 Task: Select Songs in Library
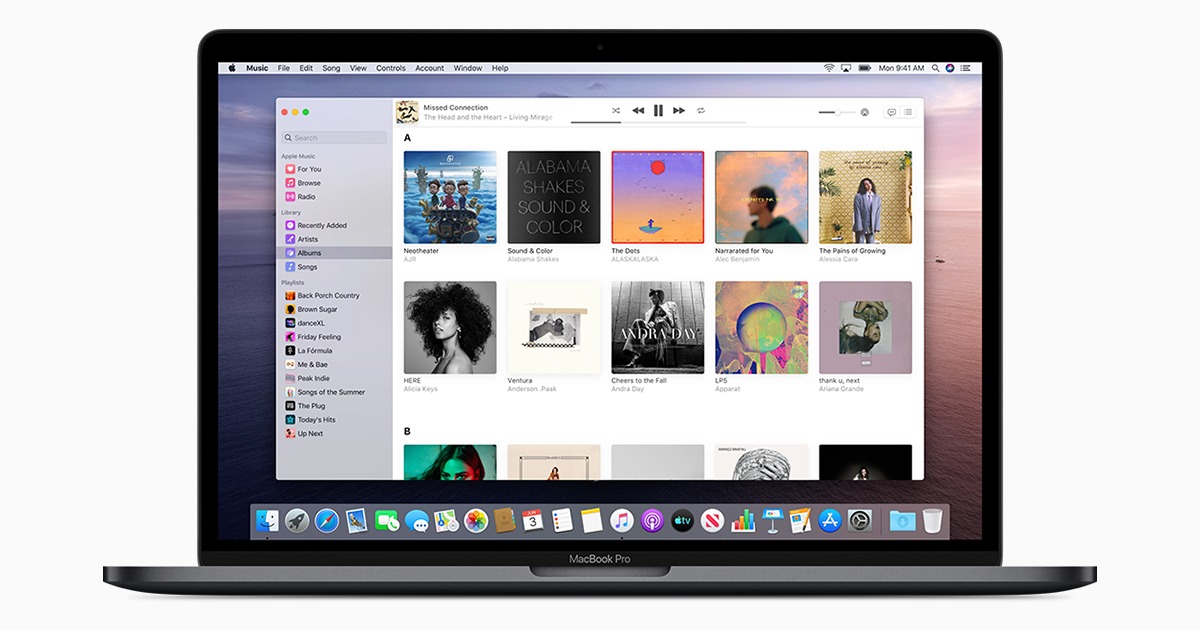pos(334,267)
